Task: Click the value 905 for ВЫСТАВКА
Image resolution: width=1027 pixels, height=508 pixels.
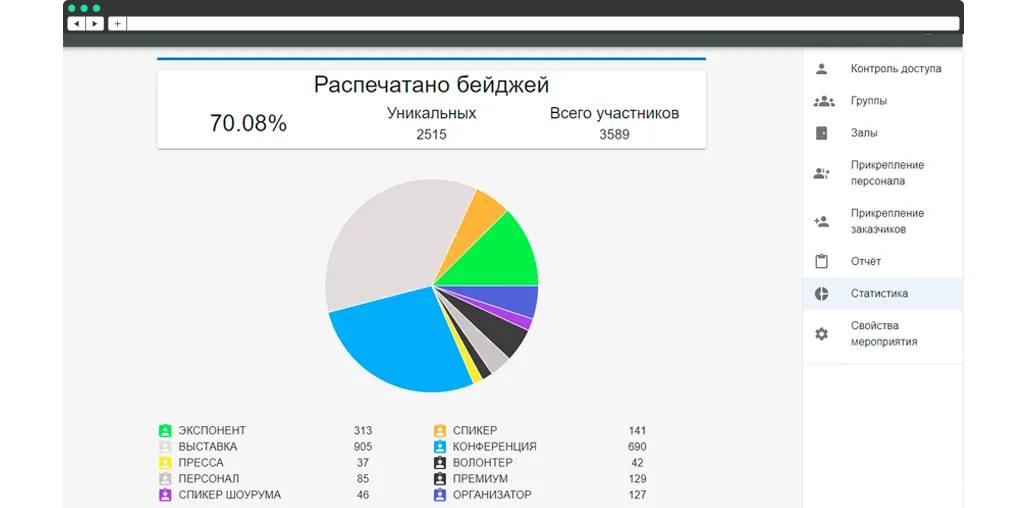Action: click(363, 447)
